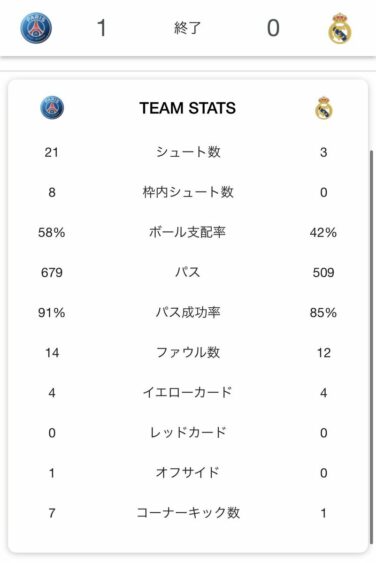376x563 pixels.
Task: Click the Real Madrid logo in Team Stats card
Action: click(324, 108)
